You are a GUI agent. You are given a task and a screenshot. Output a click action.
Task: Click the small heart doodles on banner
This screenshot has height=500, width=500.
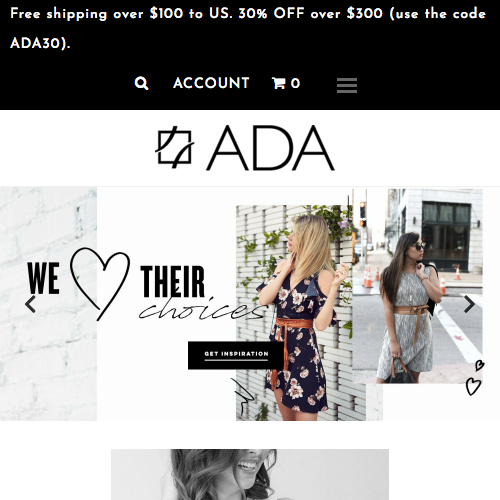[474, 378]
